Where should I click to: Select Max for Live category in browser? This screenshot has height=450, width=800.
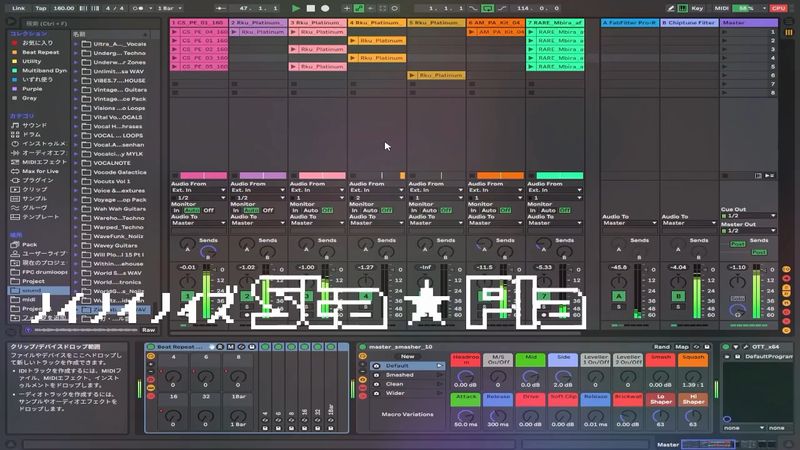point(38,170)
